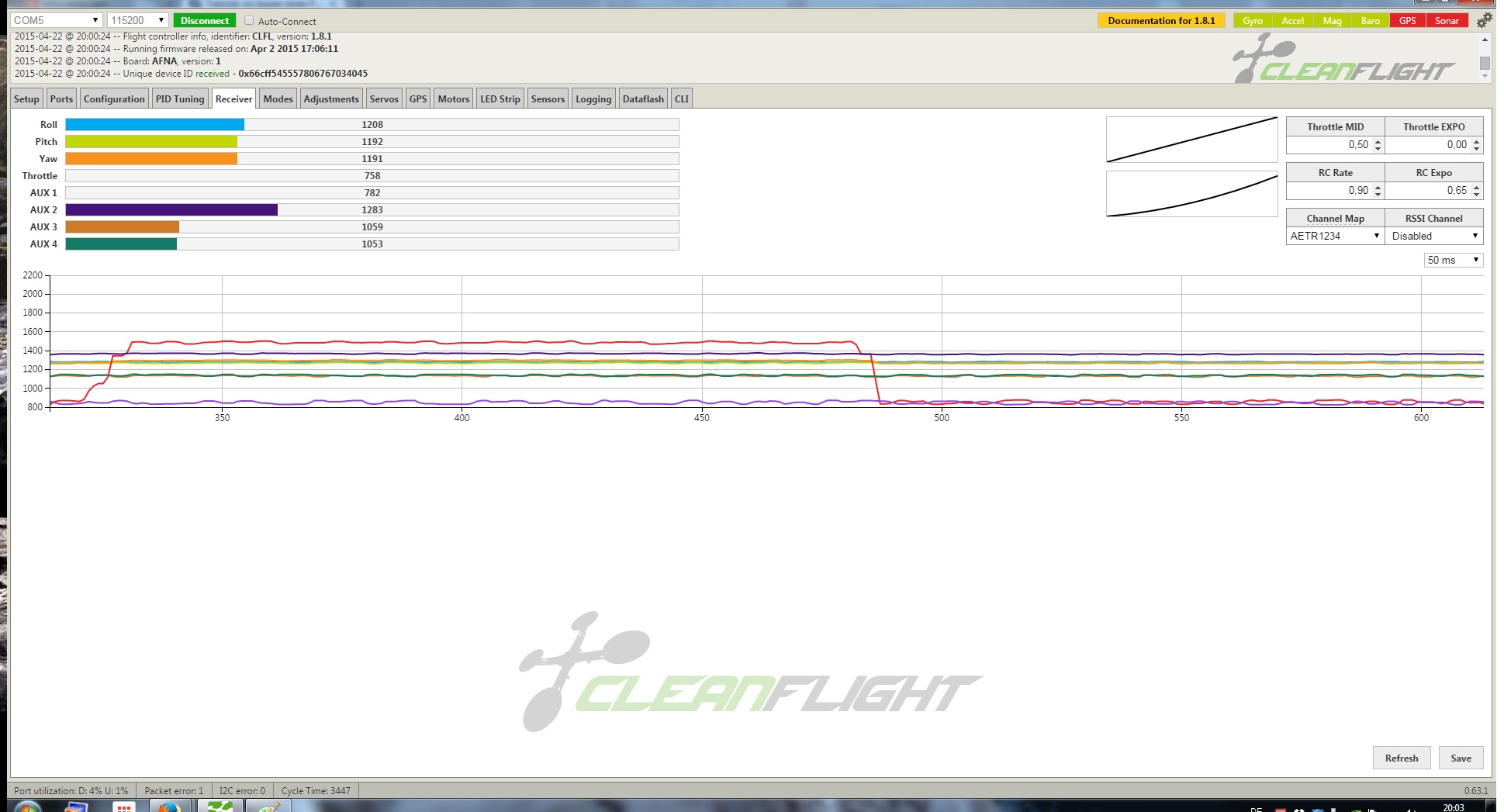The image size is (1504, 812).
Task: Open the Adjustments tab
Action: click(x=331, y=98)
